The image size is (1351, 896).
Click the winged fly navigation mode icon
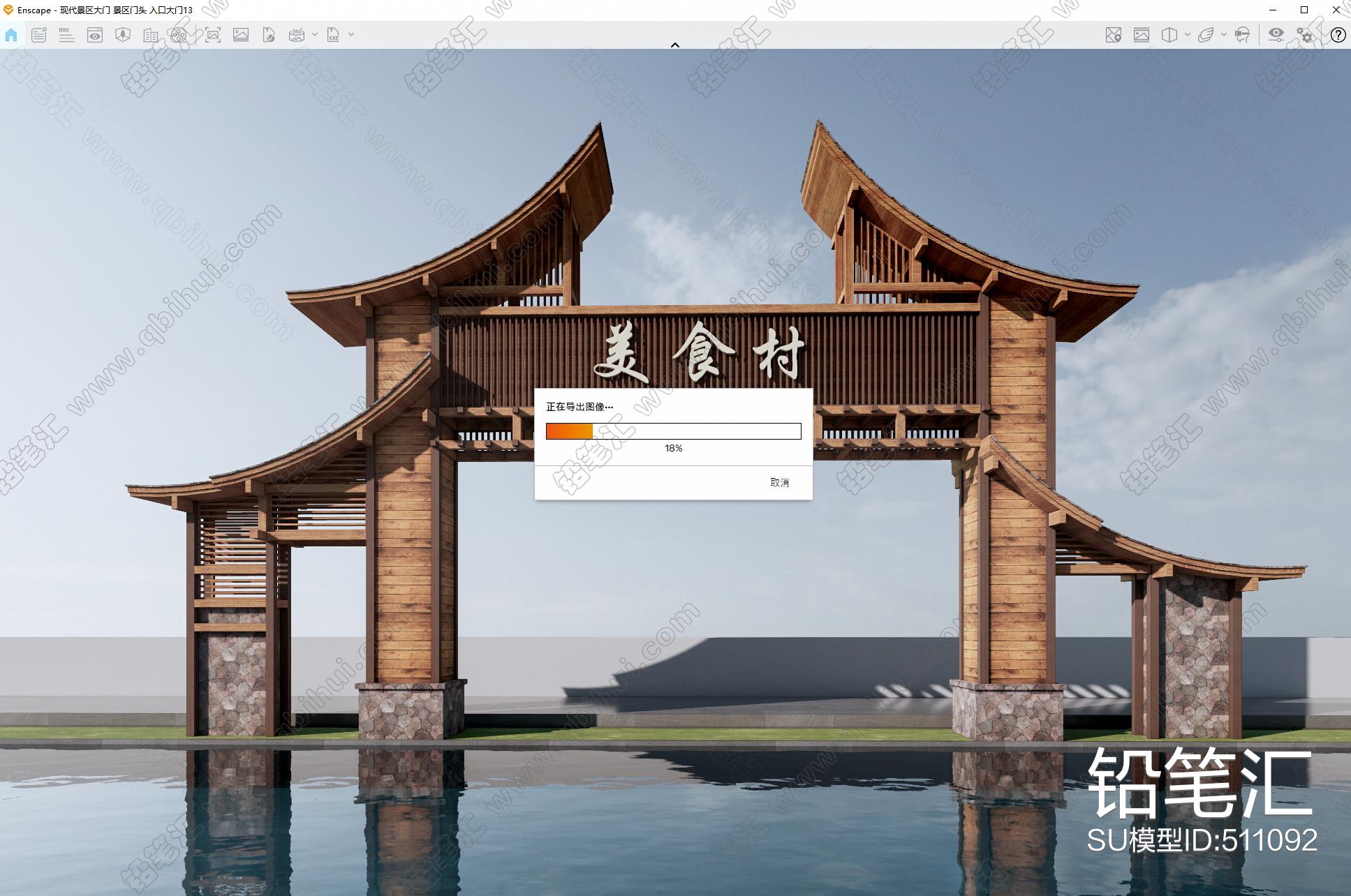click(x=1206, y=35)
